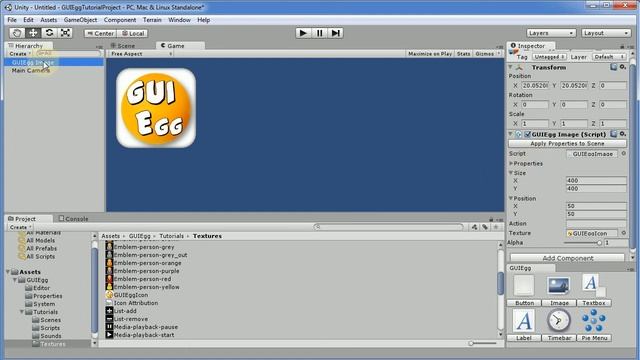Open Transform component settings gear
The height and width of the screenshot is (360, 640).
click(622, 67)
